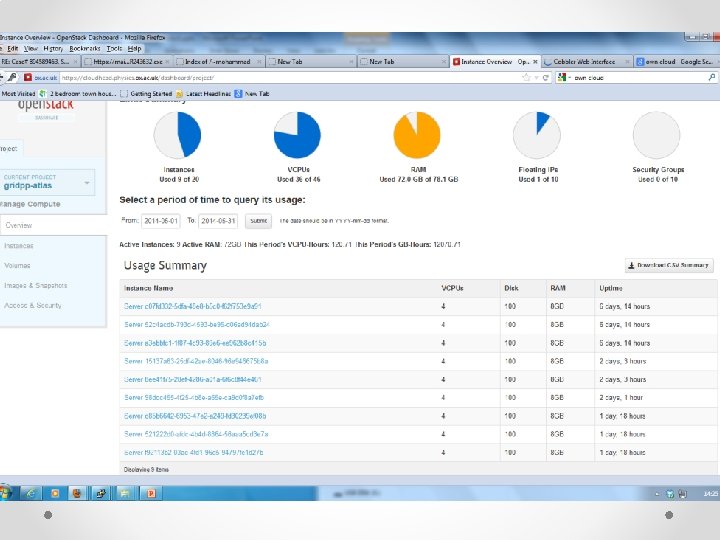Open Images & Snapshots in the sidebar
Screen dimensions: 720x540
point(35,285)
